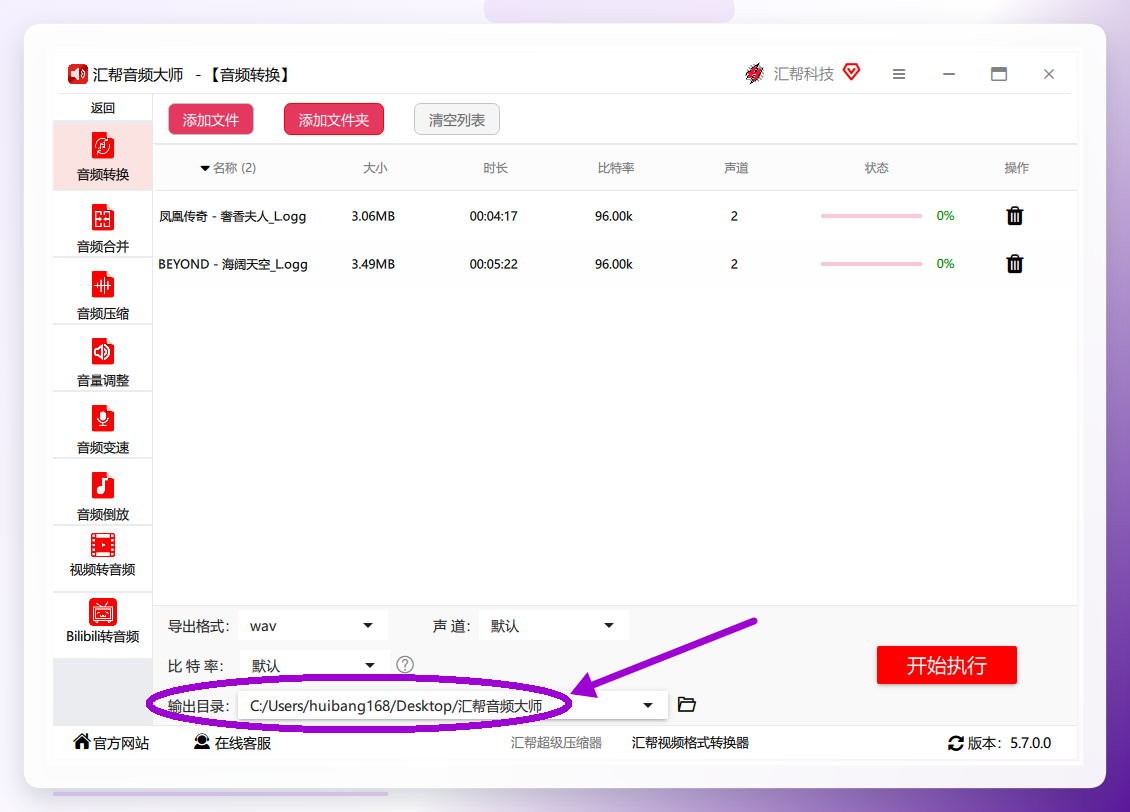This screenshot has width=1130, height=812.
Task: Open the Bilibili转音频 tool
Action: (x=102, y=622)
